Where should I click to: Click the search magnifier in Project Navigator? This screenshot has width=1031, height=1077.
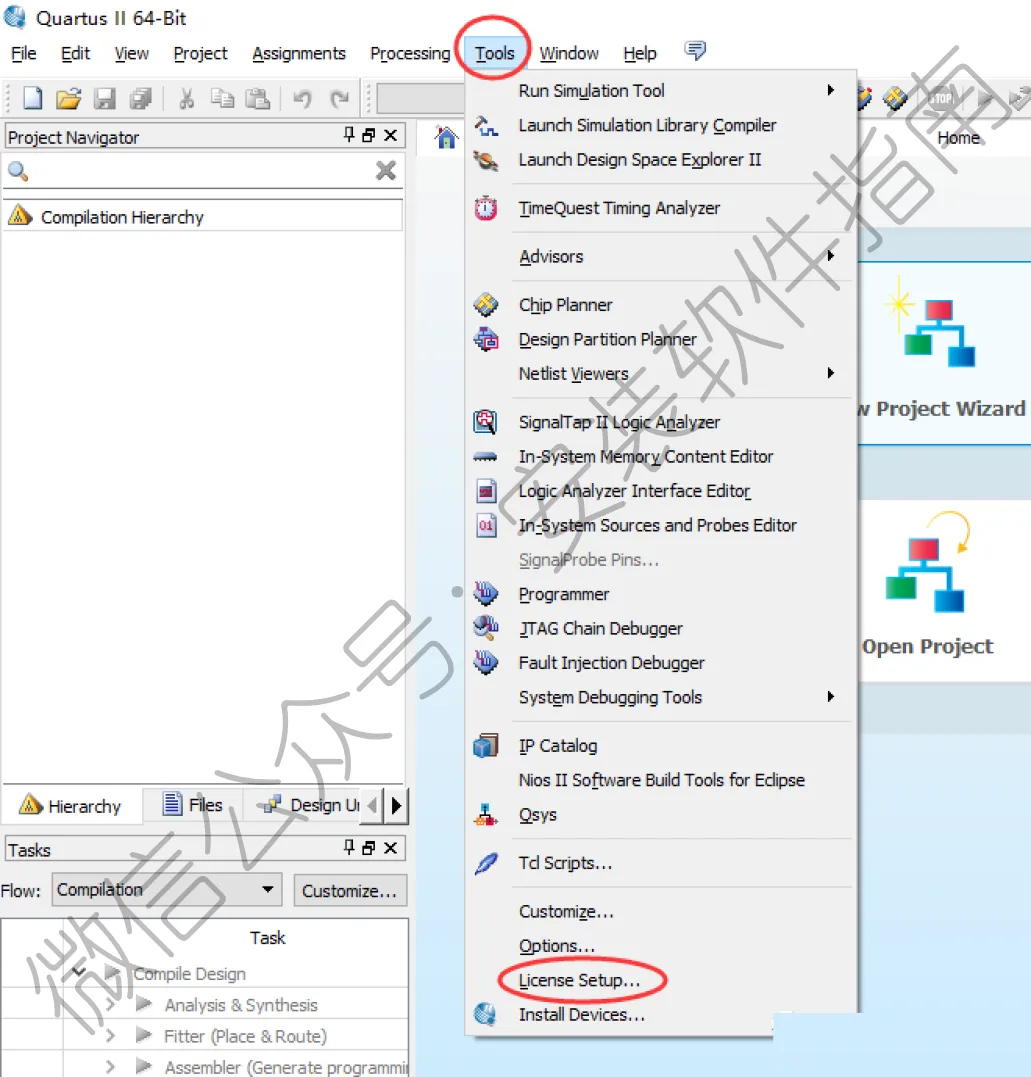click(x=18, y=171)
